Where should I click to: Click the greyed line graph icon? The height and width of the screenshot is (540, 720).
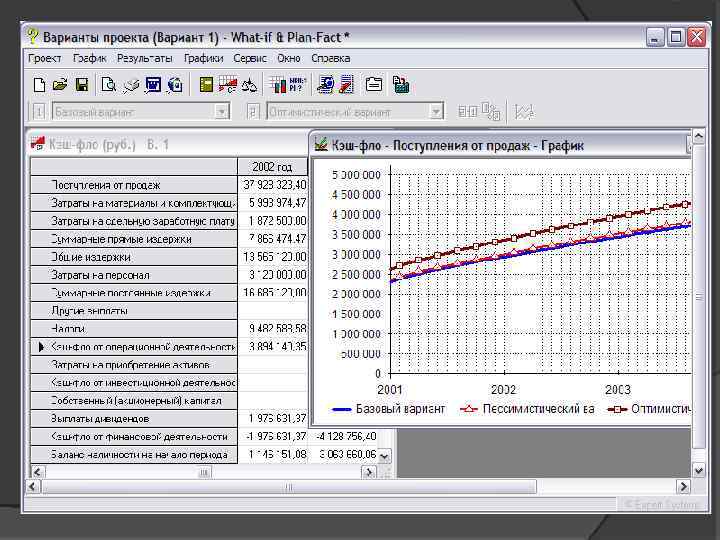[x=524, y=112]
